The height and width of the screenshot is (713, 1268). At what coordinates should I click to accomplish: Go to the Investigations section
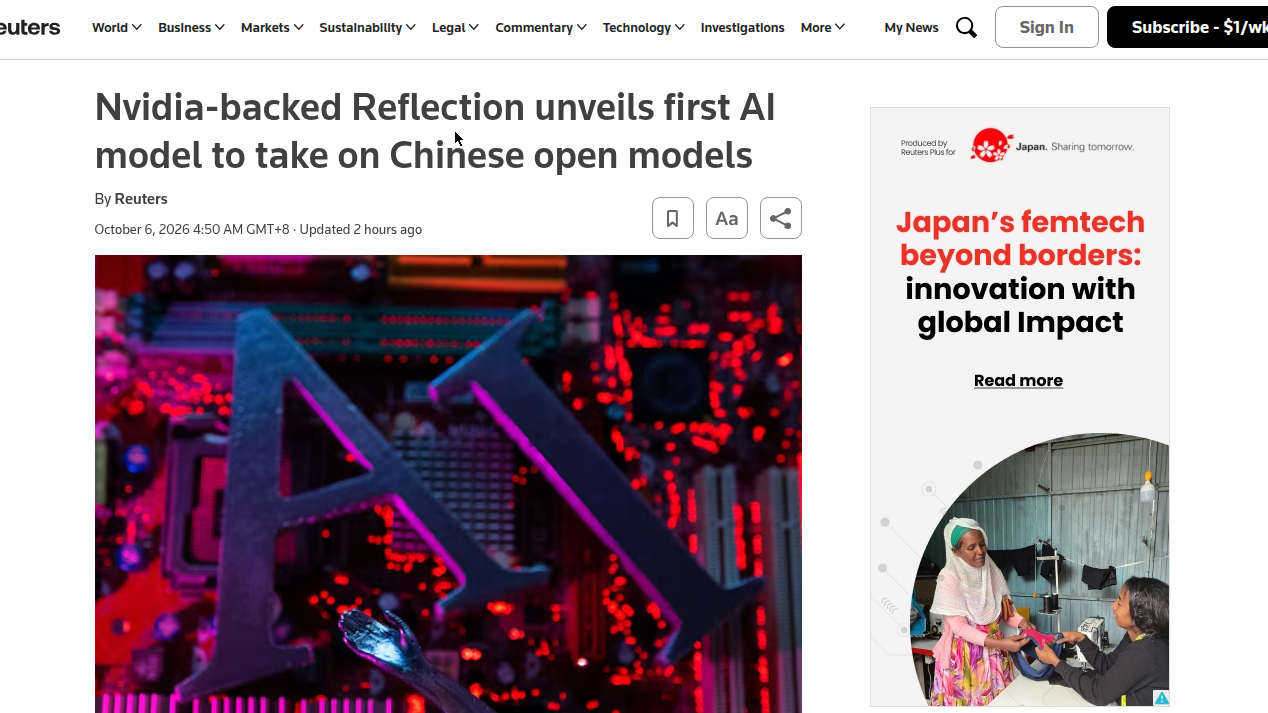pyautogui.click(x=742, y=28)
